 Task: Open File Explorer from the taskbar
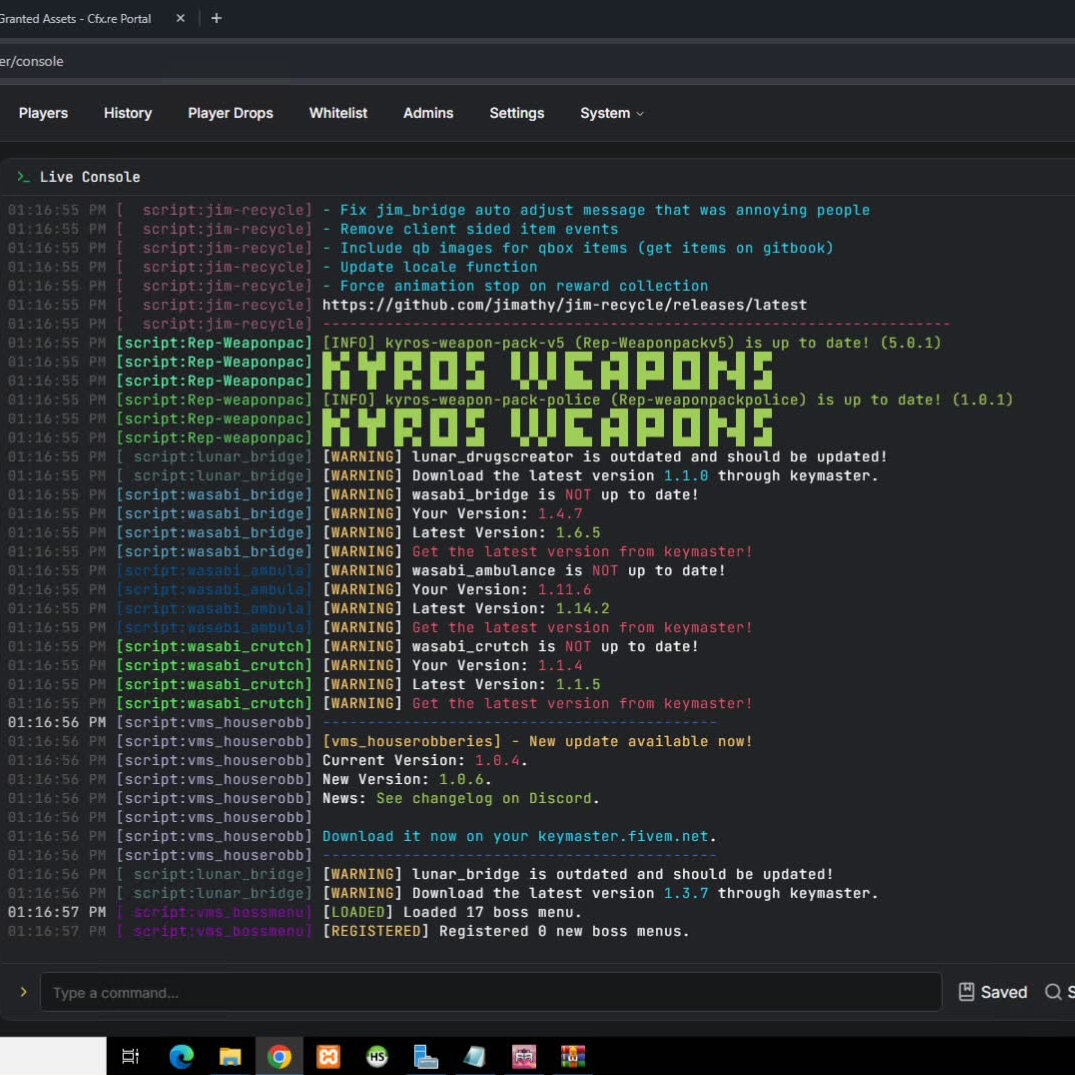[x=230, y=1056]
